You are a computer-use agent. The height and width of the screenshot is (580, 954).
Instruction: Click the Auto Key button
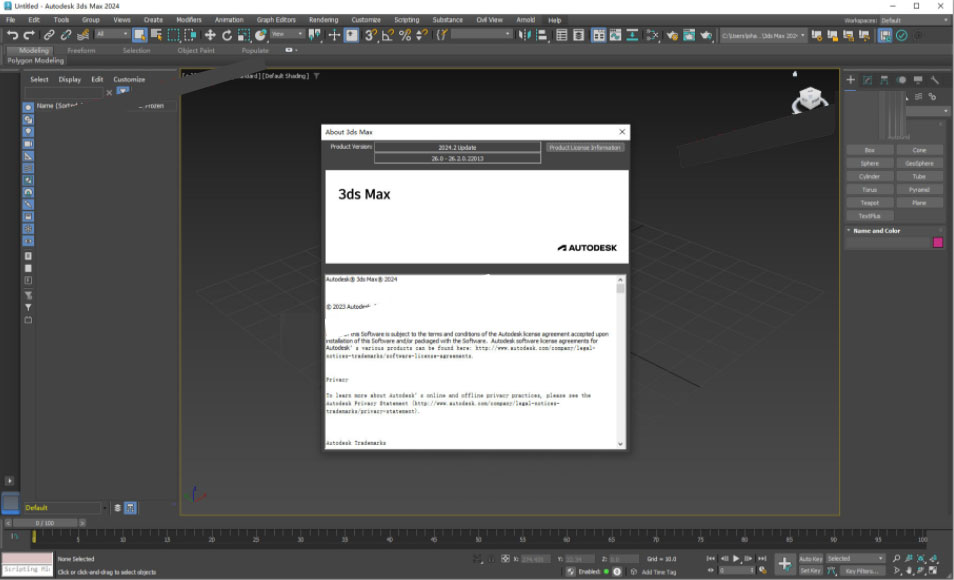pos(810,559)
